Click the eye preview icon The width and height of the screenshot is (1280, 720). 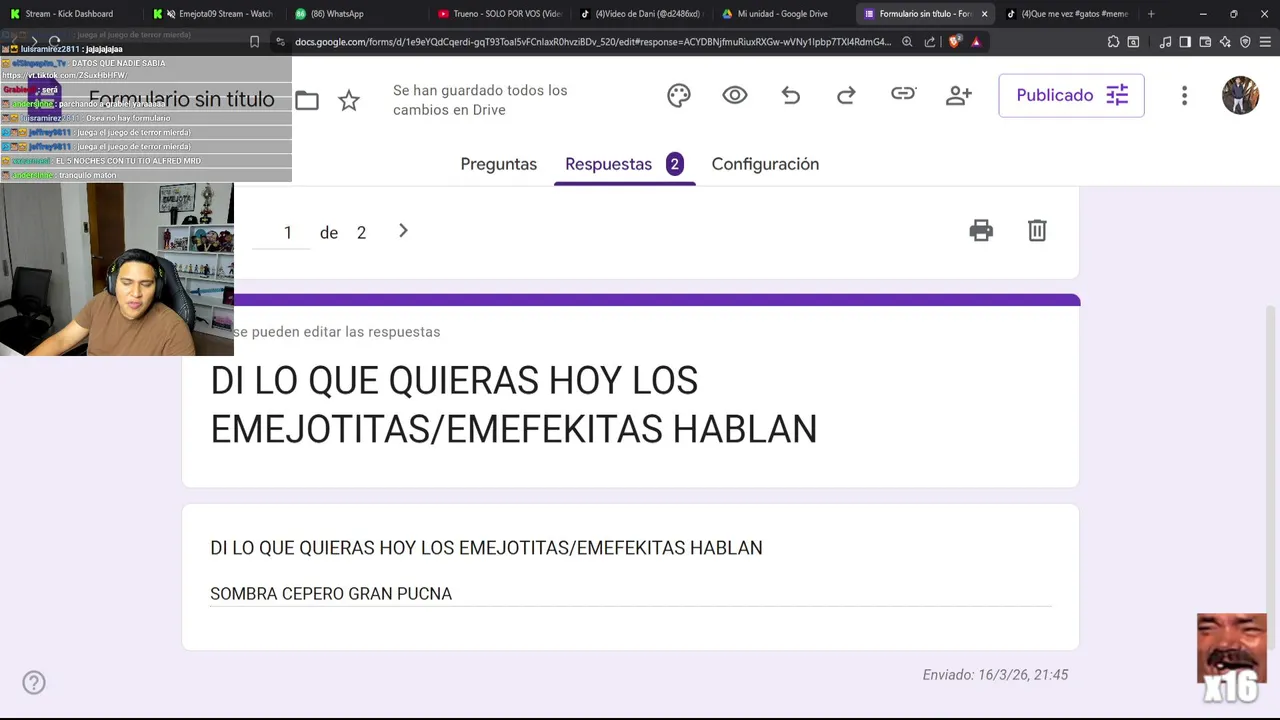735,95
